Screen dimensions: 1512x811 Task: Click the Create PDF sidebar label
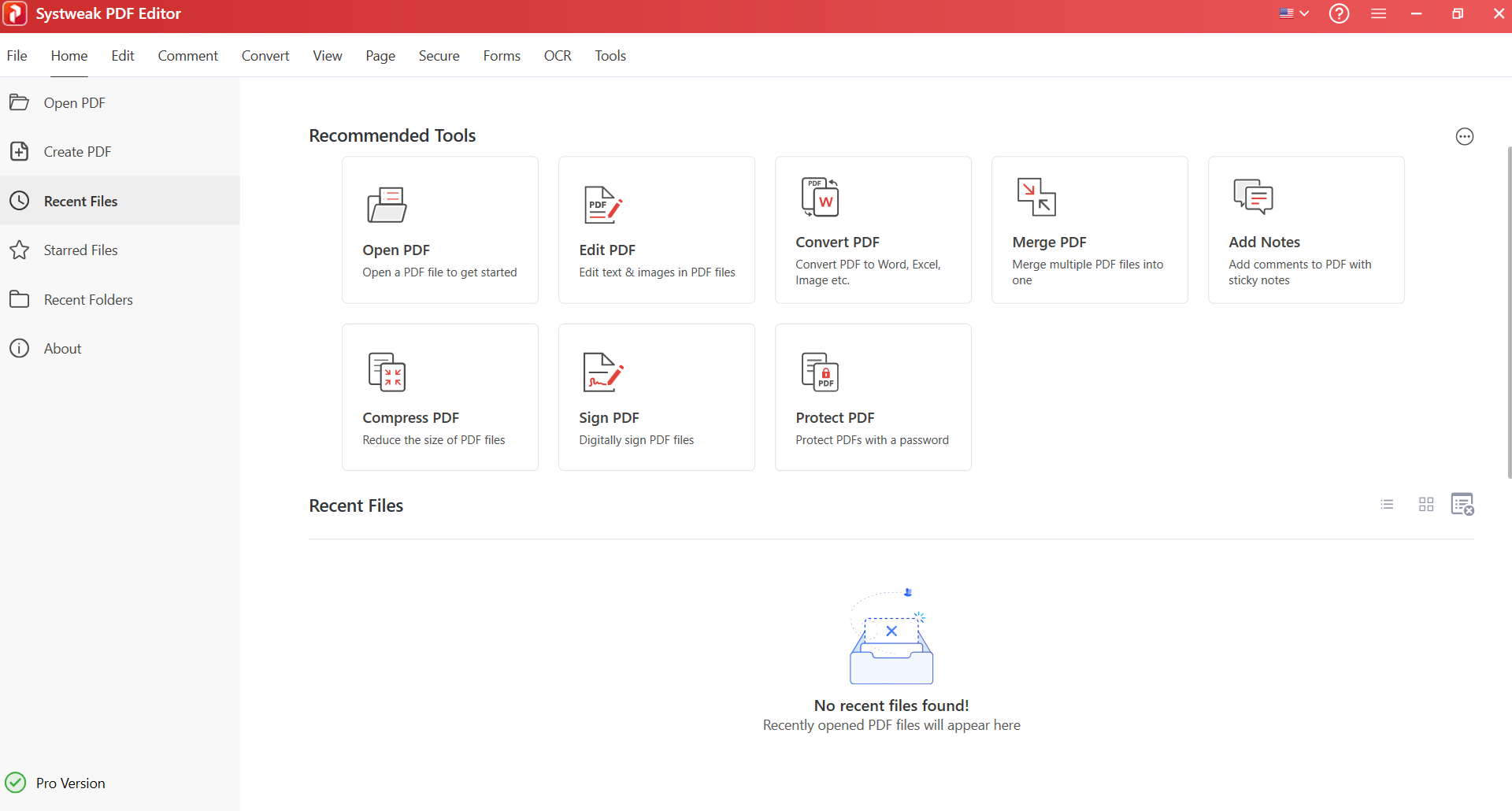pyautogui.click(x=77, y=152)
